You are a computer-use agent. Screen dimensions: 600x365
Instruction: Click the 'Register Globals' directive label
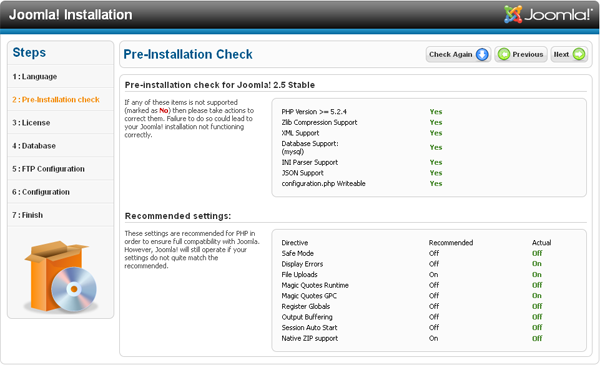(x=305, y=306)
